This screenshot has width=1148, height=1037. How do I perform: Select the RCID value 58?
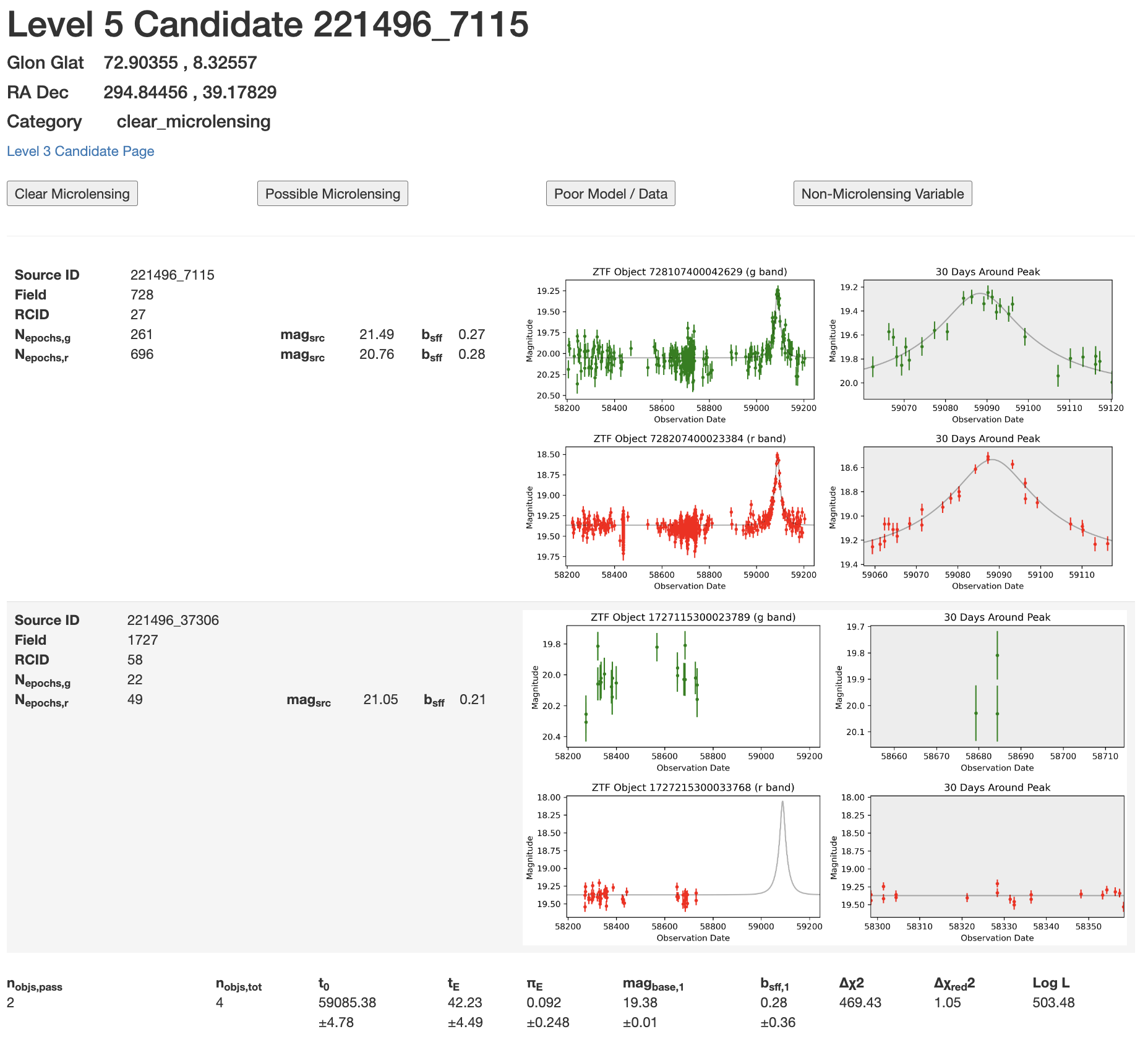(x=135, y=660)
